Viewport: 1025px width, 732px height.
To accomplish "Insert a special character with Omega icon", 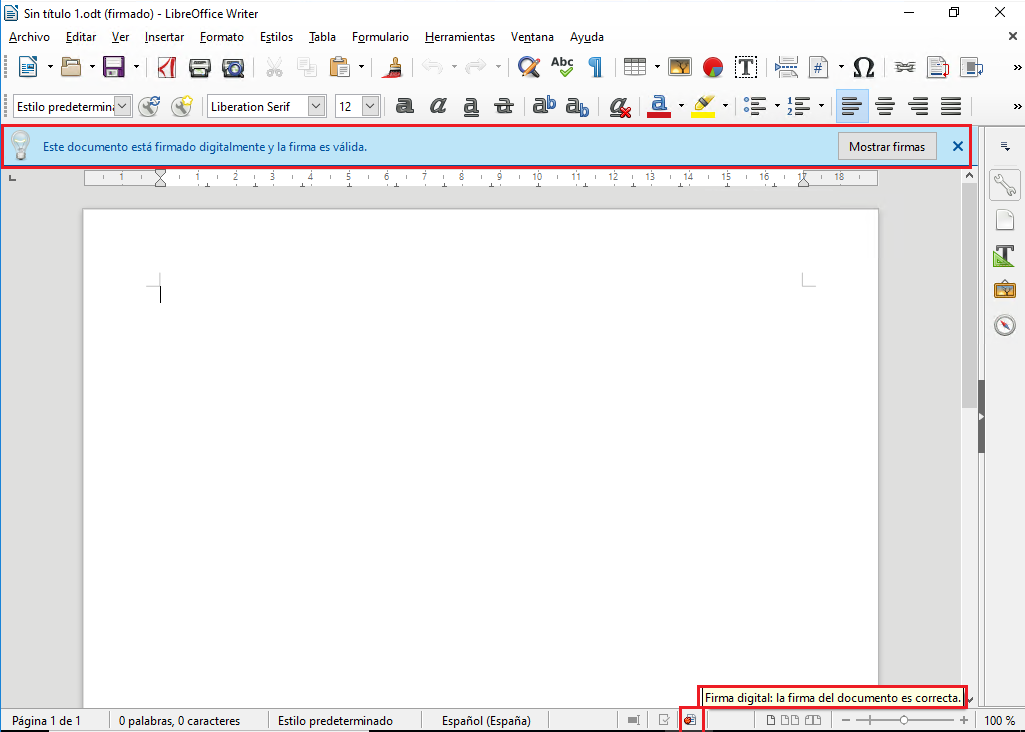I will (864, 67).
